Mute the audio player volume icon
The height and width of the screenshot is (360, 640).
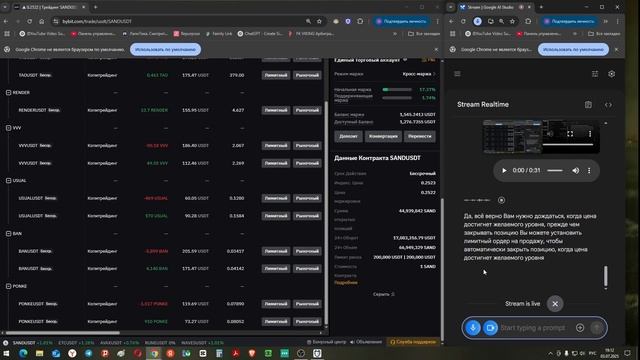click(x=575, y=171)
